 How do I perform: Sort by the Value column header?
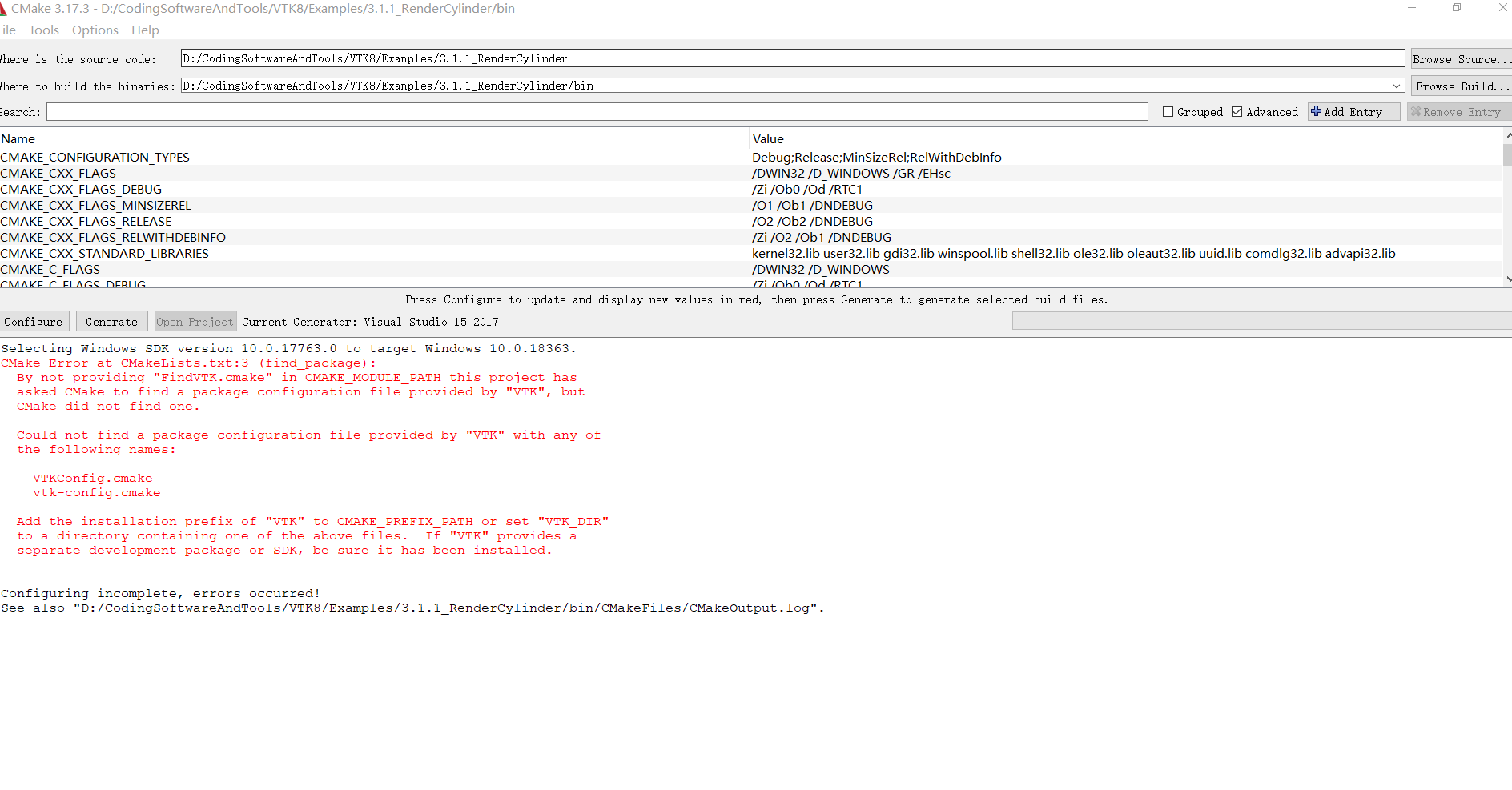click(x=1126, y=139)
